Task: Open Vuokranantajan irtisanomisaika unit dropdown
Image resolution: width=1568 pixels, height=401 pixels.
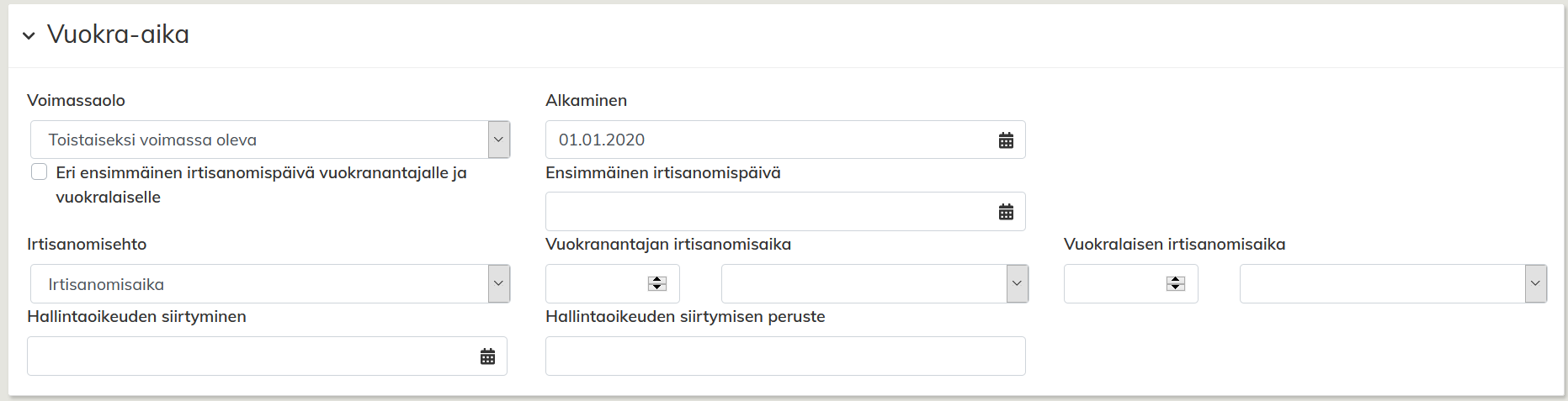Action: [1017, 284]
